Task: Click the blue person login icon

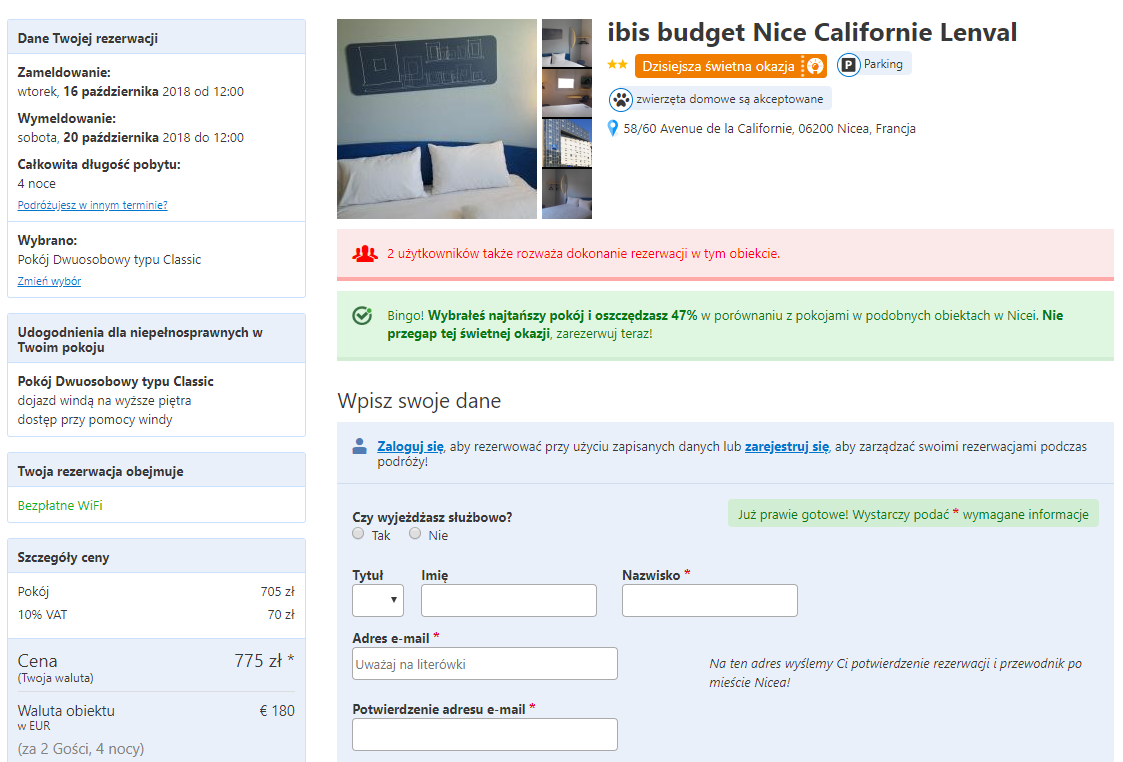Action: pos(360,447)
